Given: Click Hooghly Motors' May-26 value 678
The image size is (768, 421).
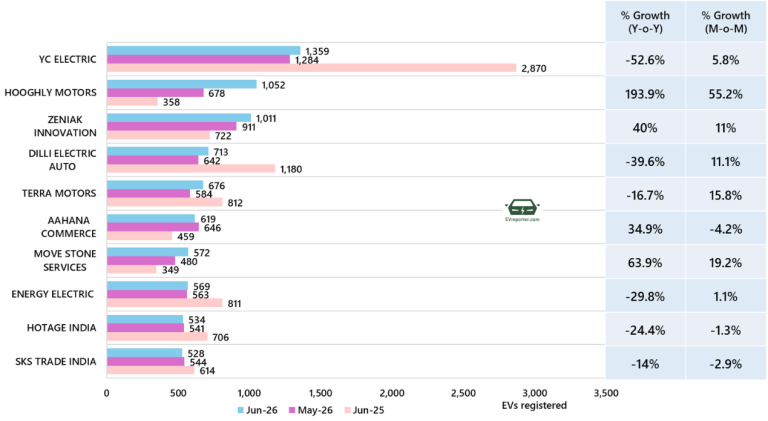Looking at the screenshot, I should tap(216, 94).
